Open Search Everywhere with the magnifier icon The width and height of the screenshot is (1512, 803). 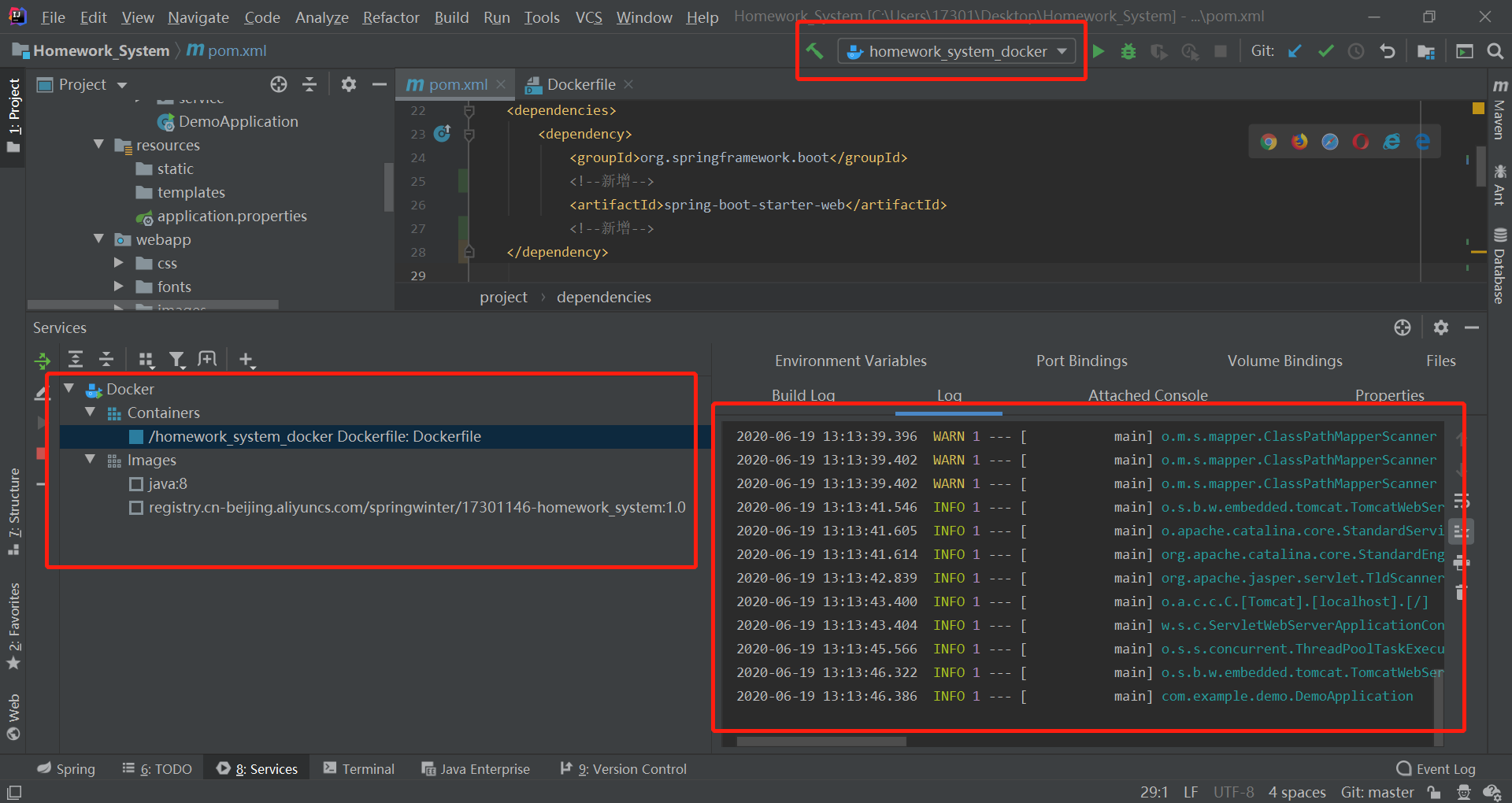tap(1495, 50)
